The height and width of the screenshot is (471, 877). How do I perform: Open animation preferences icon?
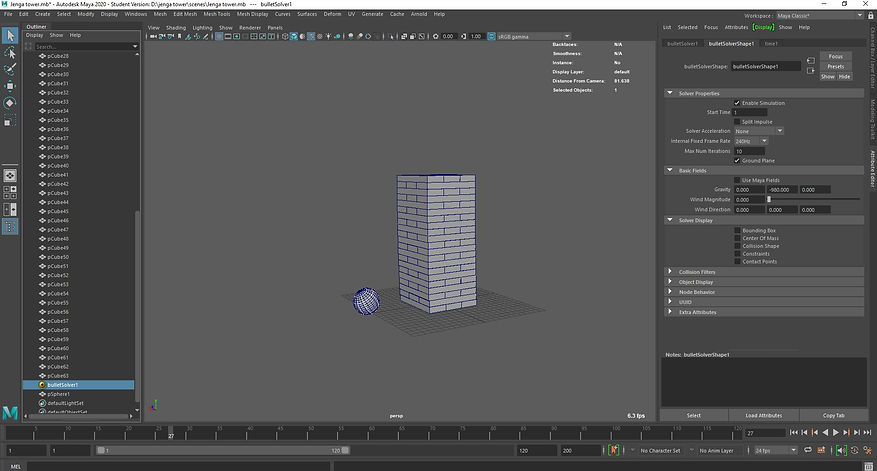(867, 450)
